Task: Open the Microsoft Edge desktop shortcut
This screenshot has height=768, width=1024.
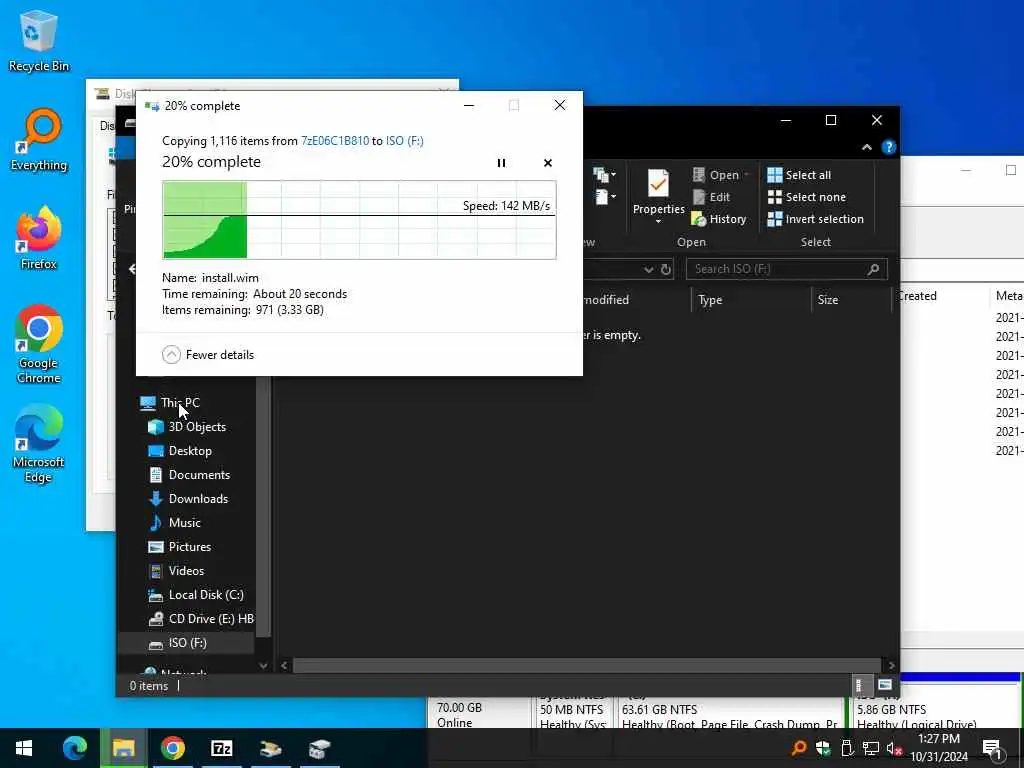Action: coord(39,444)
